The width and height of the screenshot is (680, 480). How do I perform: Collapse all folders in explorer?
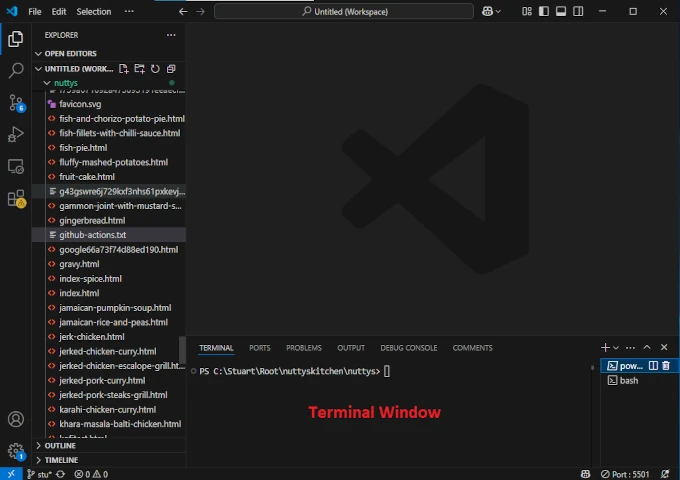click(x=171, y=69)
